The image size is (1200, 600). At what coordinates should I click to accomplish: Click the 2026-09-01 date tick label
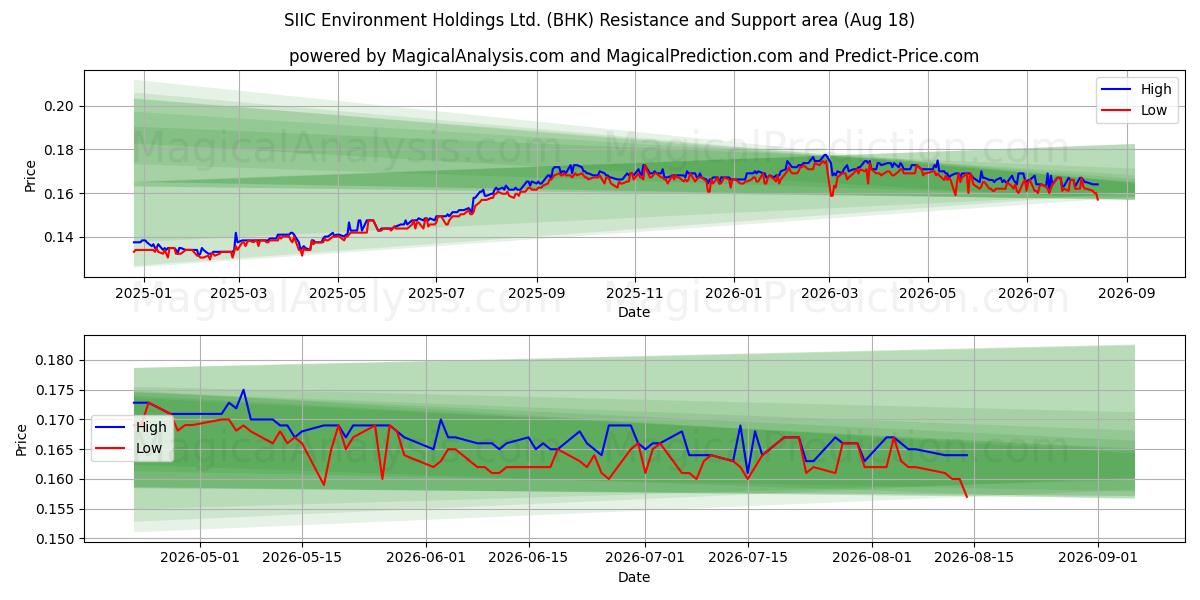pos(1099,558)
